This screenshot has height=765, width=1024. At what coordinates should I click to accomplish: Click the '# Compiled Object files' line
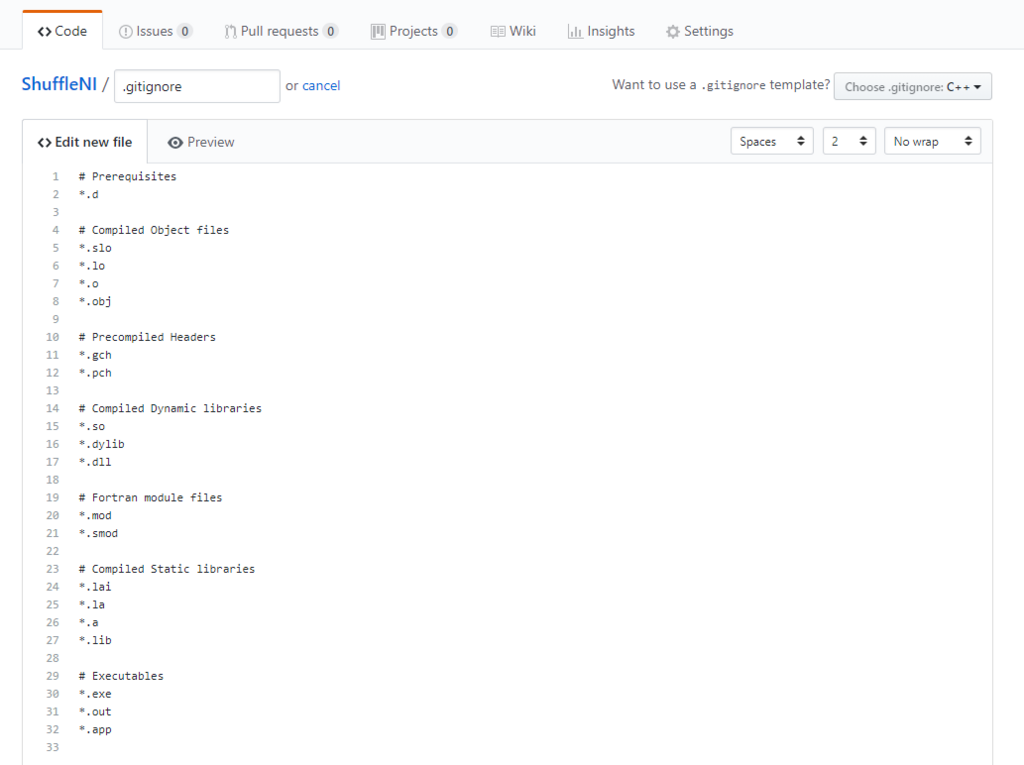tap(153, 230)
